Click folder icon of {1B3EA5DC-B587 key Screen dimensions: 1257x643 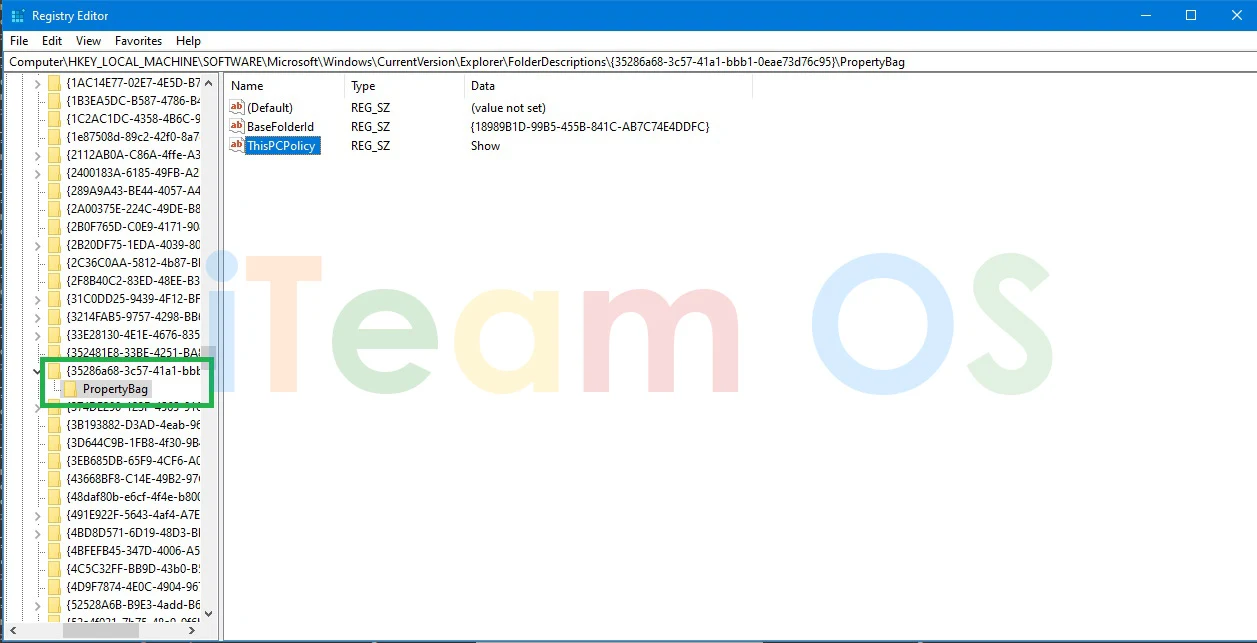click(55, 100)
